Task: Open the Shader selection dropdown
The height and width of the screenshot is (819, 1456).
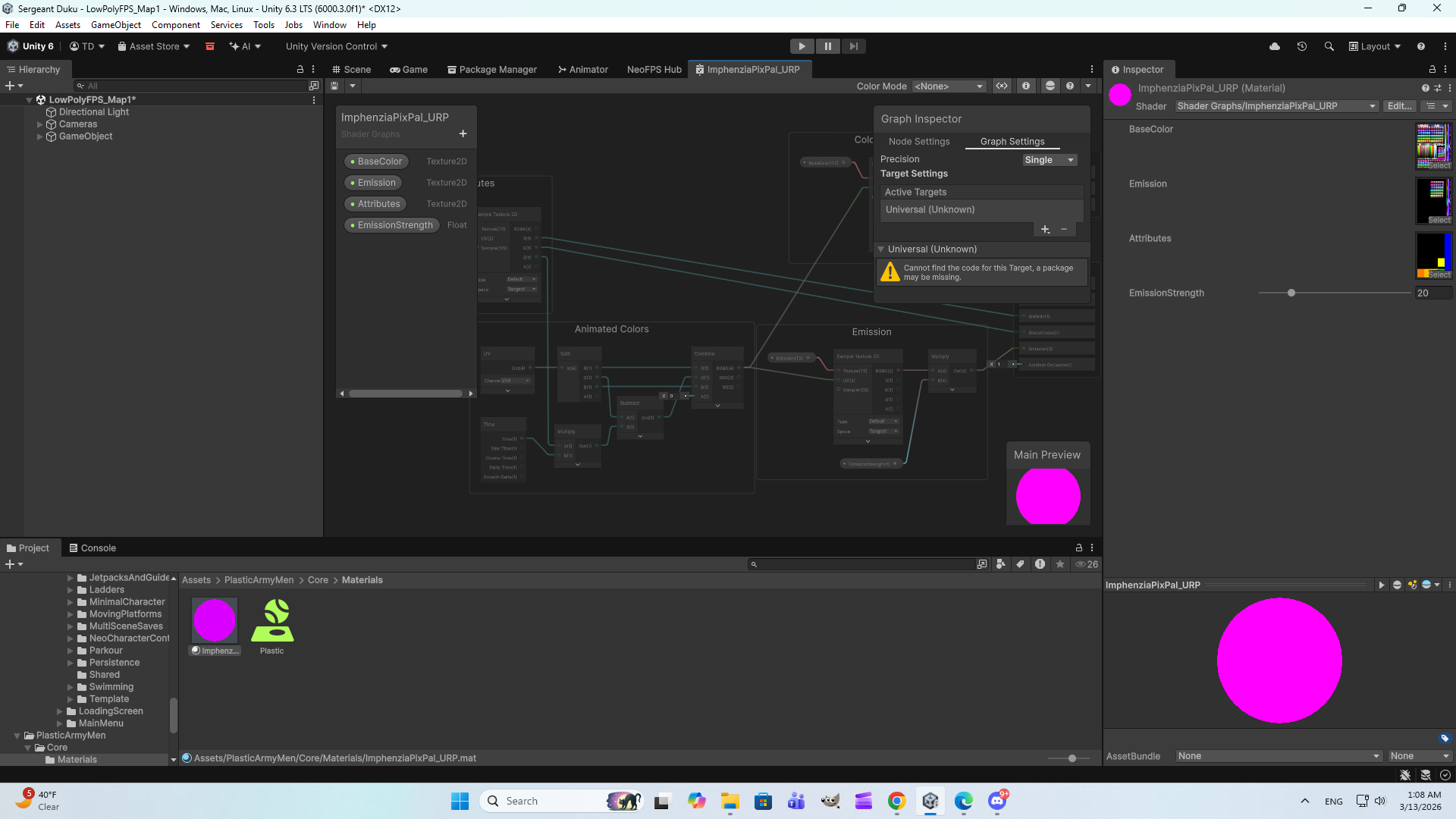Action: click(1276, 106)
